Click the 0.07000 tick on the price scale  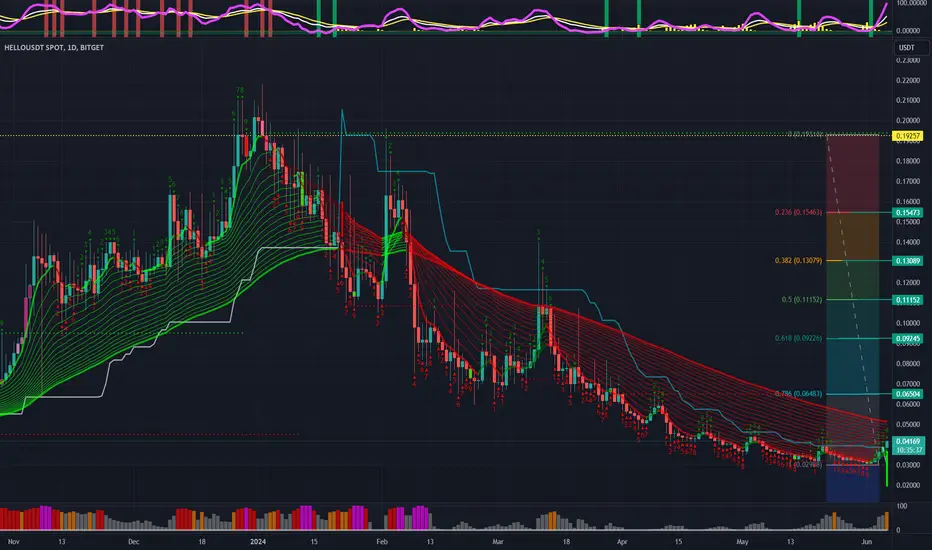(x=908, y=384)
